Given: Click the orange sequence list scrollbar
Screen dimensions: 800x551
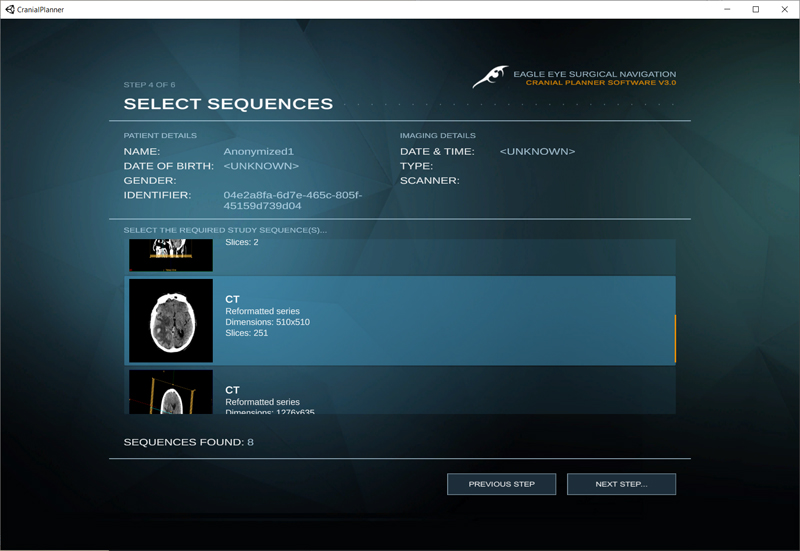Looking at the screenshot, I should click(x=675, y=339).
